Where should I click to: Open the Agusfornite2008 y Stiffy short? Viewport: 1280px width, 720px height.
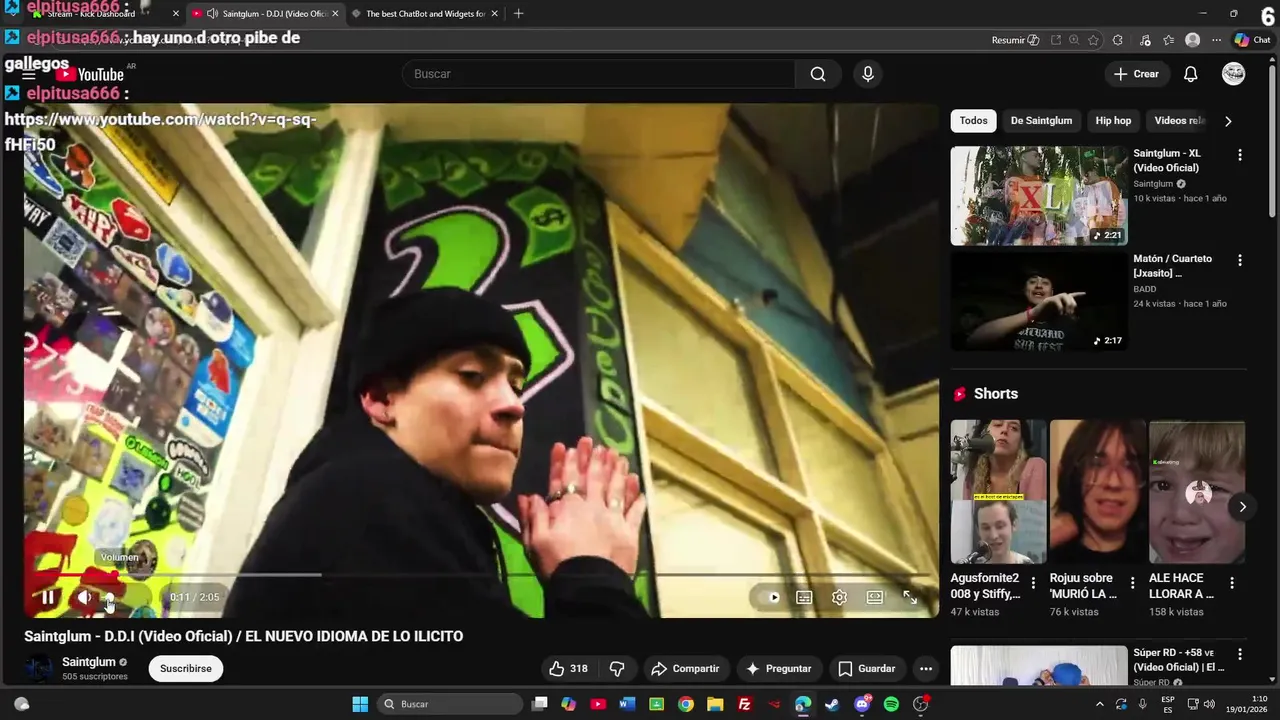point(998,491)
